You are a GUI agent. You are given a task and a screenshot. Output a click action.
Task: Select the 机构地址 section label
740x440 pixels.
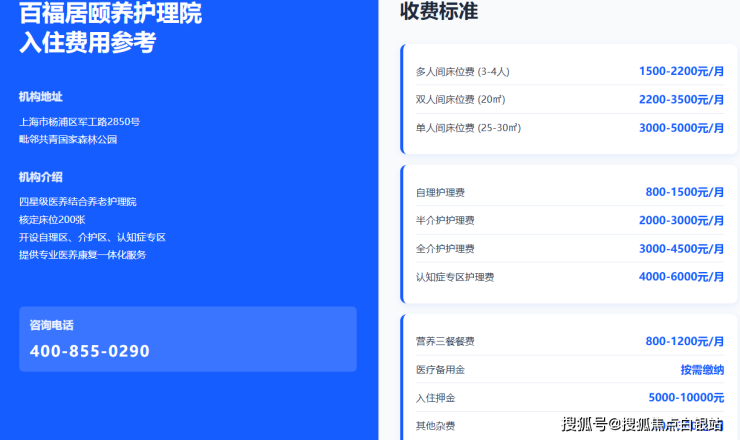pyautogui.click(x=41, y=97)
